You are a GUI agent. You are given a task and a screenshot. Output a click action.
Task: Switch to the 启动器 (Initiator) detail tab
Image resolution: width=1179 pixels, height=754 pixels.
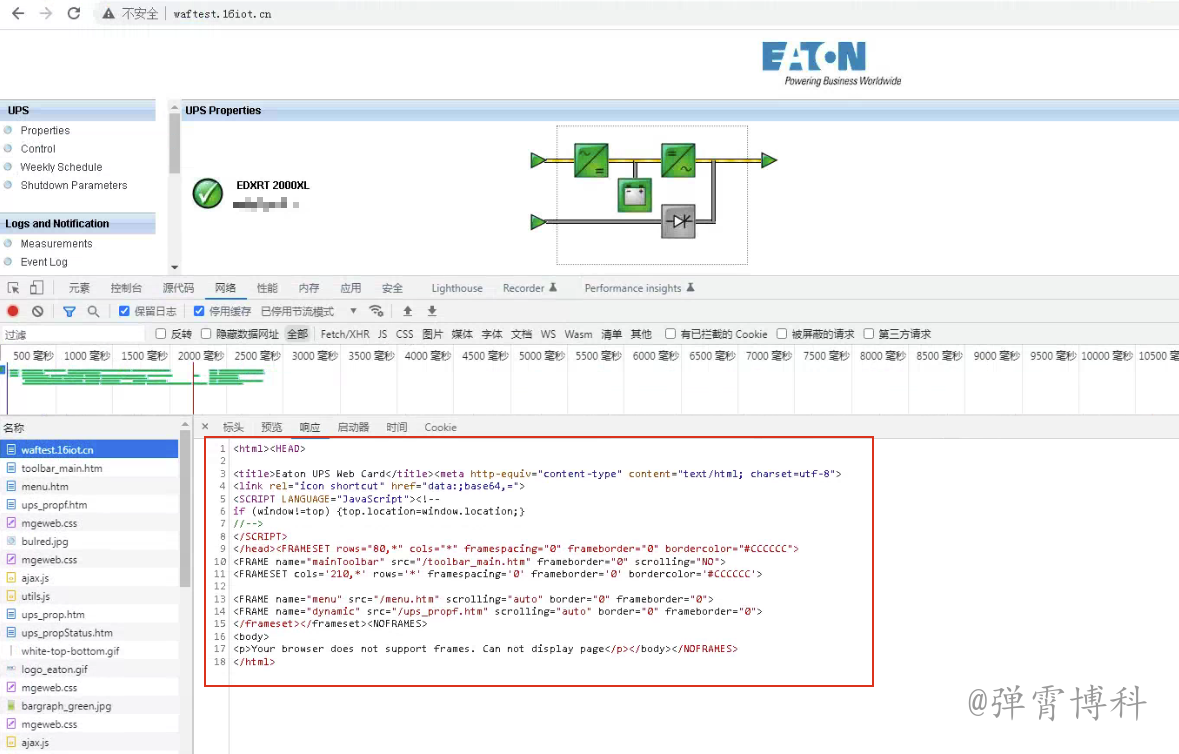(x=353, y=427)
